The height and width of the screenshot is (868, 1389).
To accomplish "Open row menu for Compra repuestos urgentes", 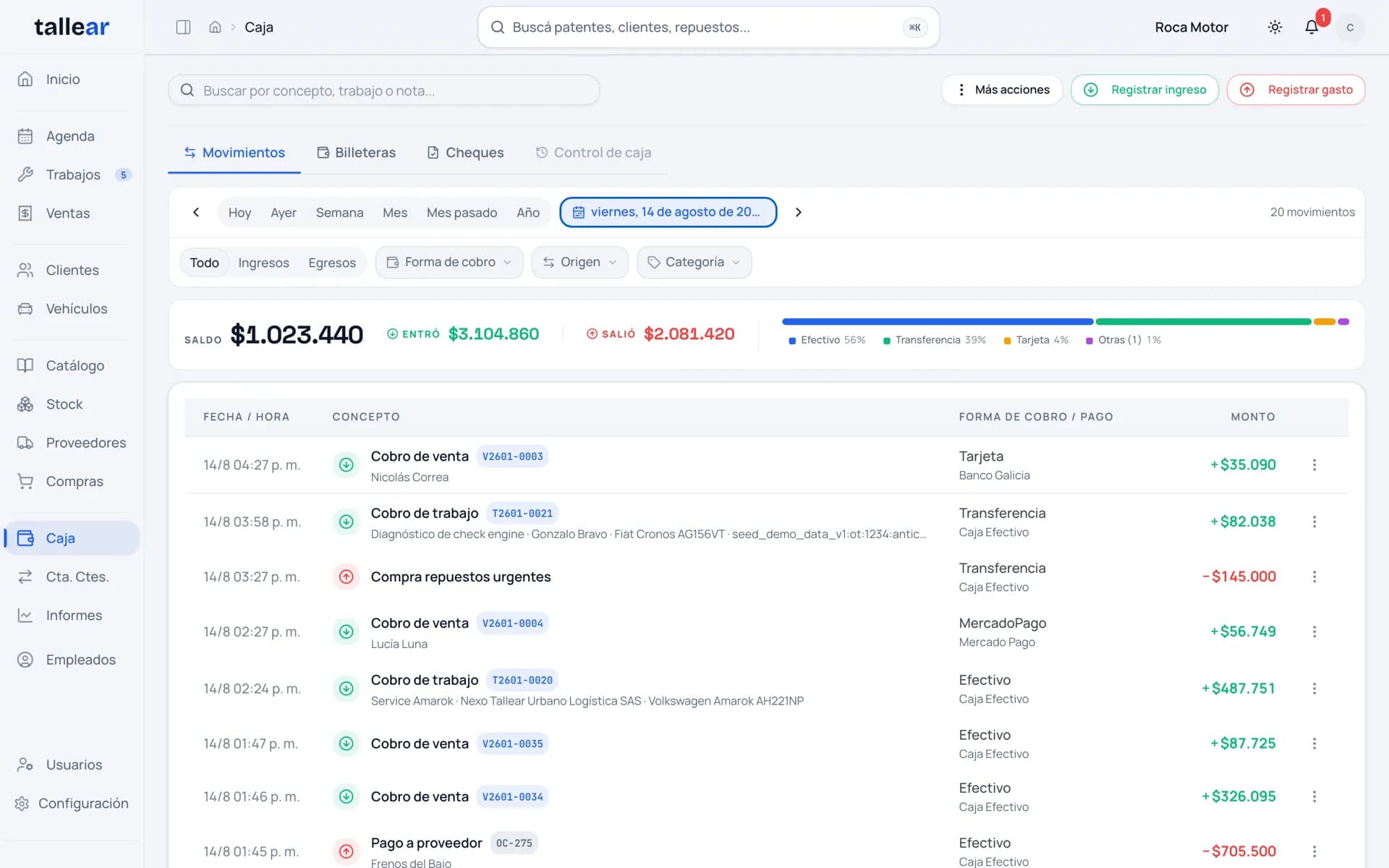I will (1314, 576).
